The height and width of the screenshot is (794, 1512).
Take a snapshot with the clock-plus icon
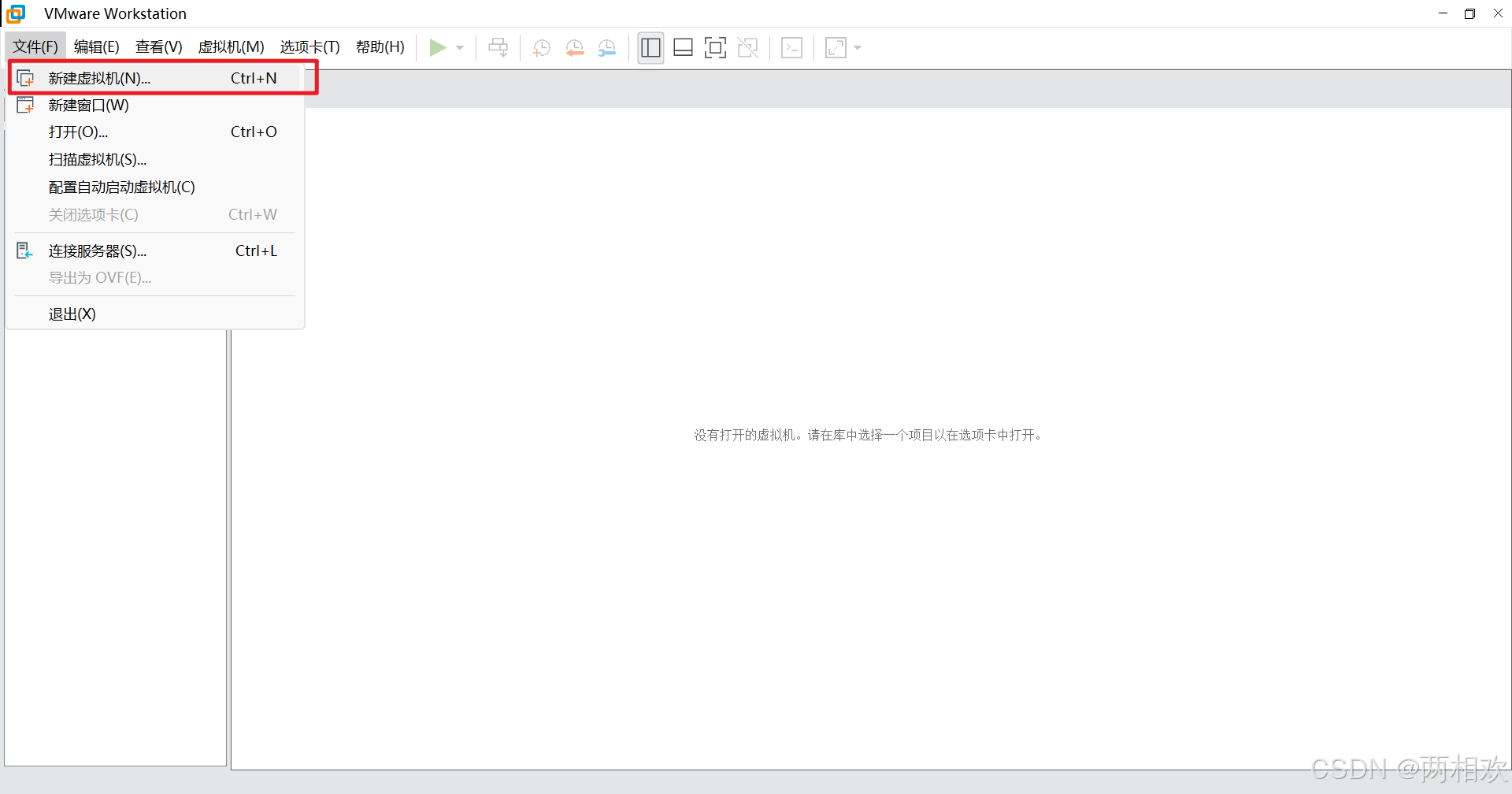point(541,48)
